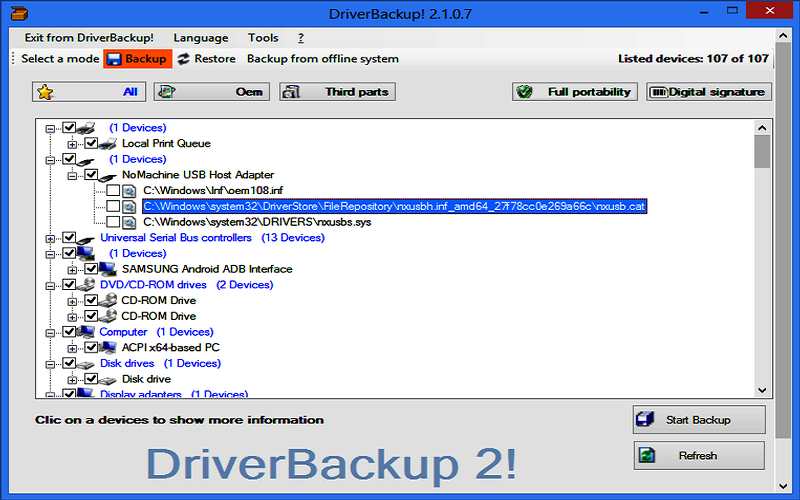Click the NoMachine USB Host Adapter device icon

click(108, 175)
